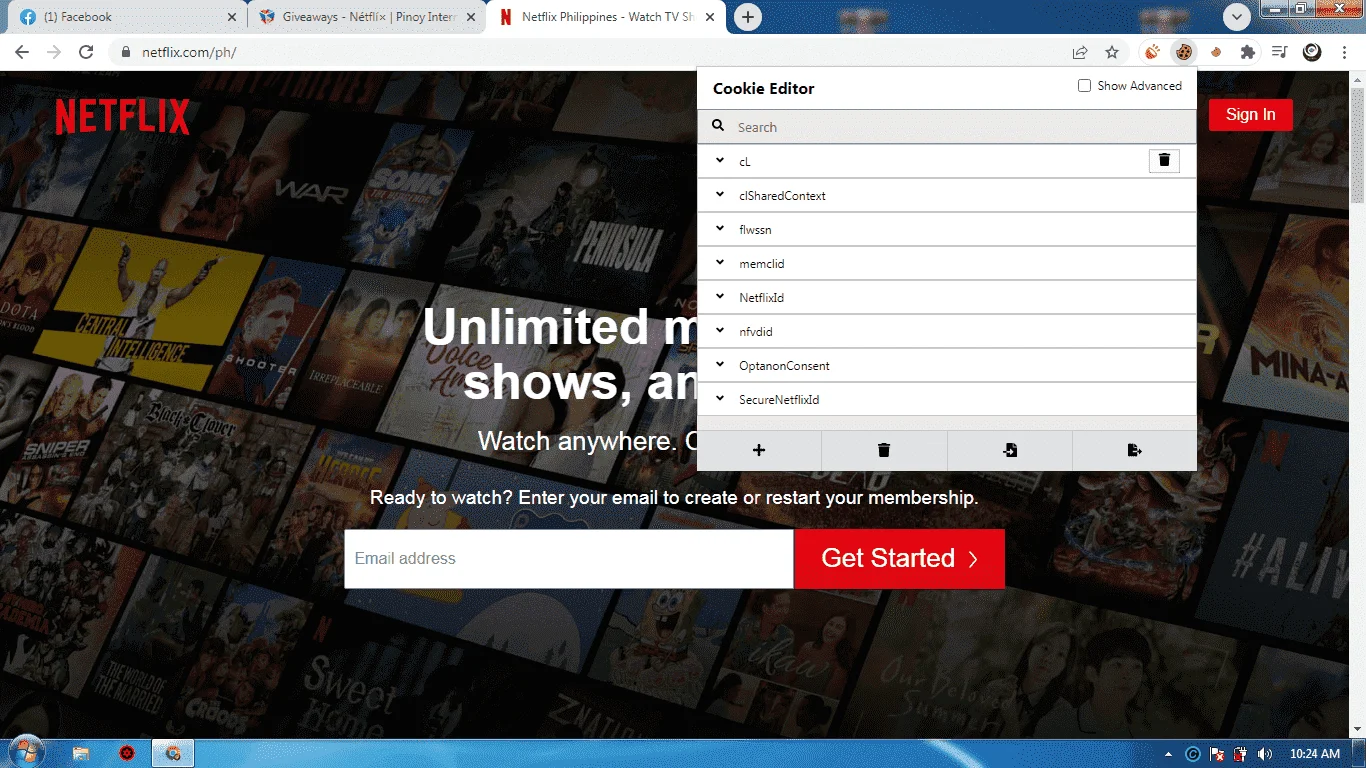Open Chrome's three-dot menu
The height and width of the screenshot is (768, 1366).
(1343, 52)
